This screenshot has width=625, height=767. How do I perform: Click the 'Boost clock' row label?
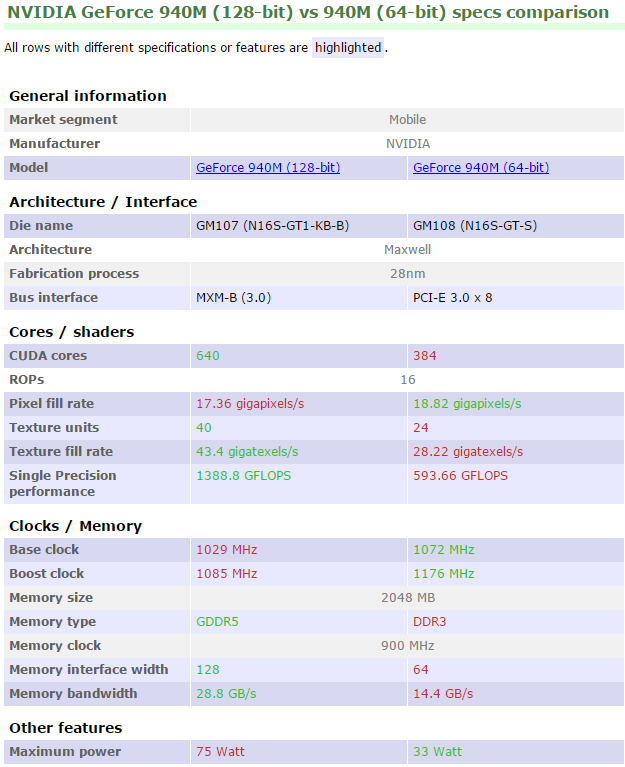[x=46, y=574]
